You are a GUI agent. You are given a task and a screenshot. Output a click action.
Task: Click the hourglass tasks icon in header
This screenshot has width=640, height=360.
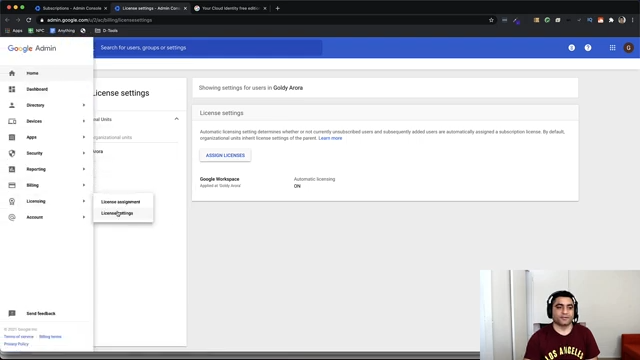[x=571, y=48]
